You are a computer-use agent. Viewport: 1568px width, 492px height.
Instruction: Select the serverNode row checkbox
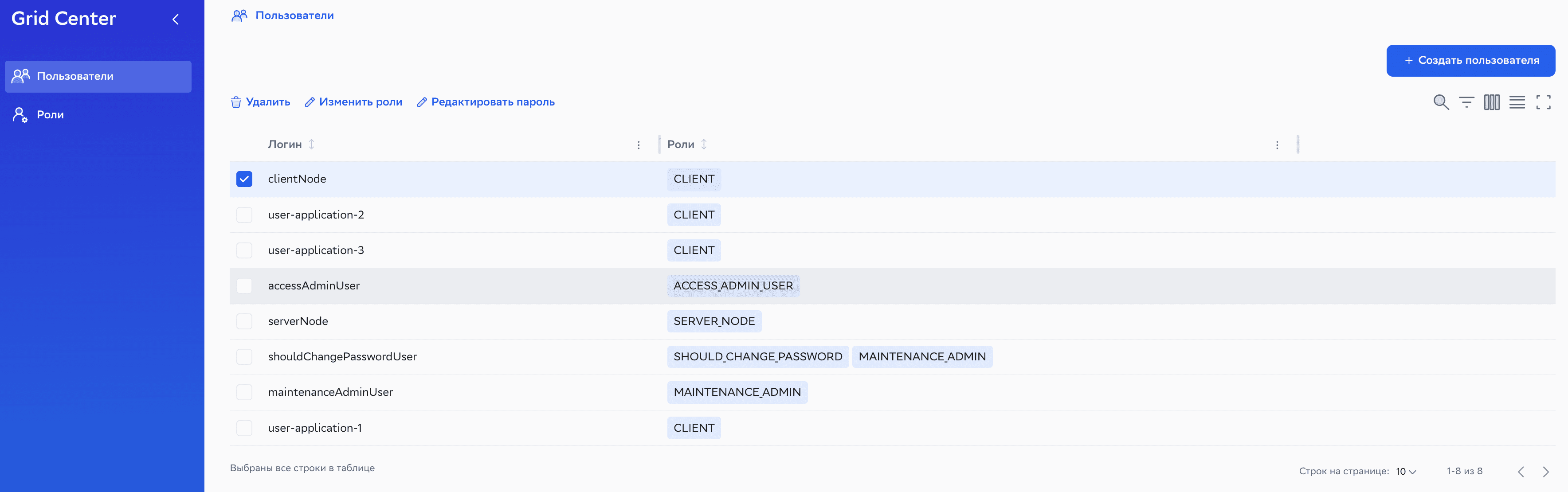244,321
